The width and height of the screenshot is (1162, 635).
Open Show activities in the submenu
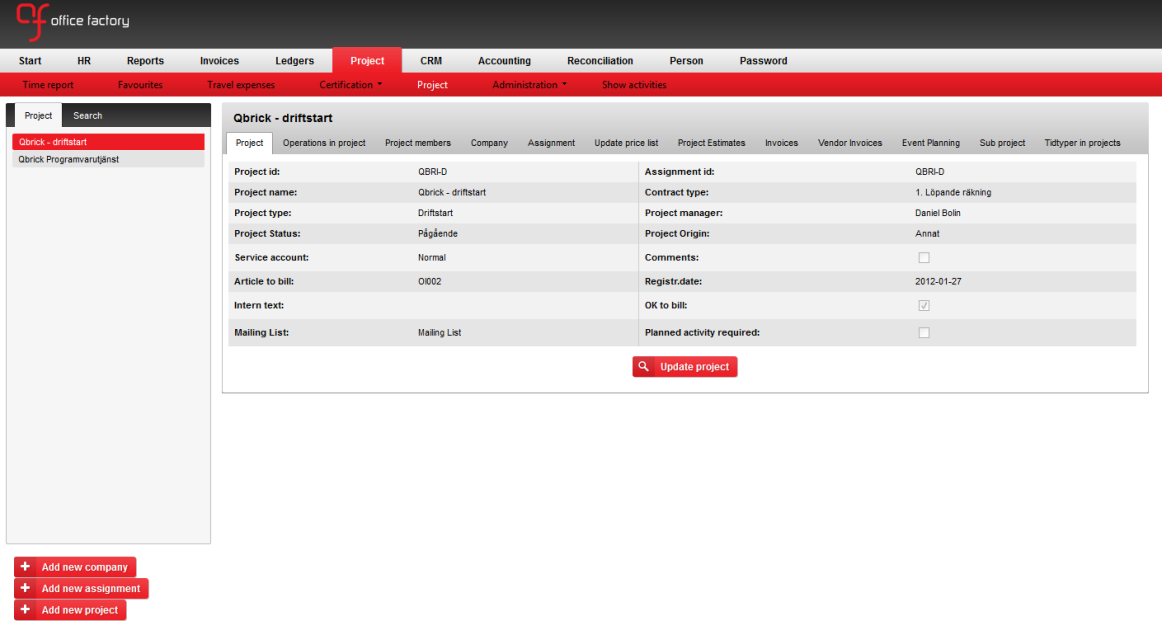coord(634,85)
